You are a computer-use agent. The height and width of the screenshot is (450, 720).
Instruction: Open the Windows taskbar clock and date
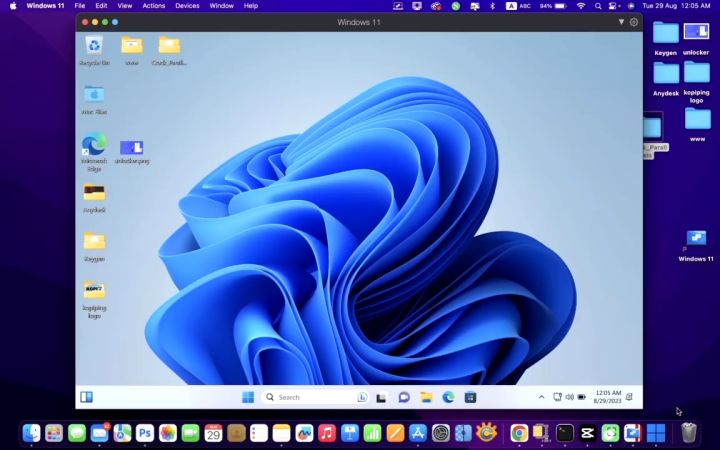[608, 397]
